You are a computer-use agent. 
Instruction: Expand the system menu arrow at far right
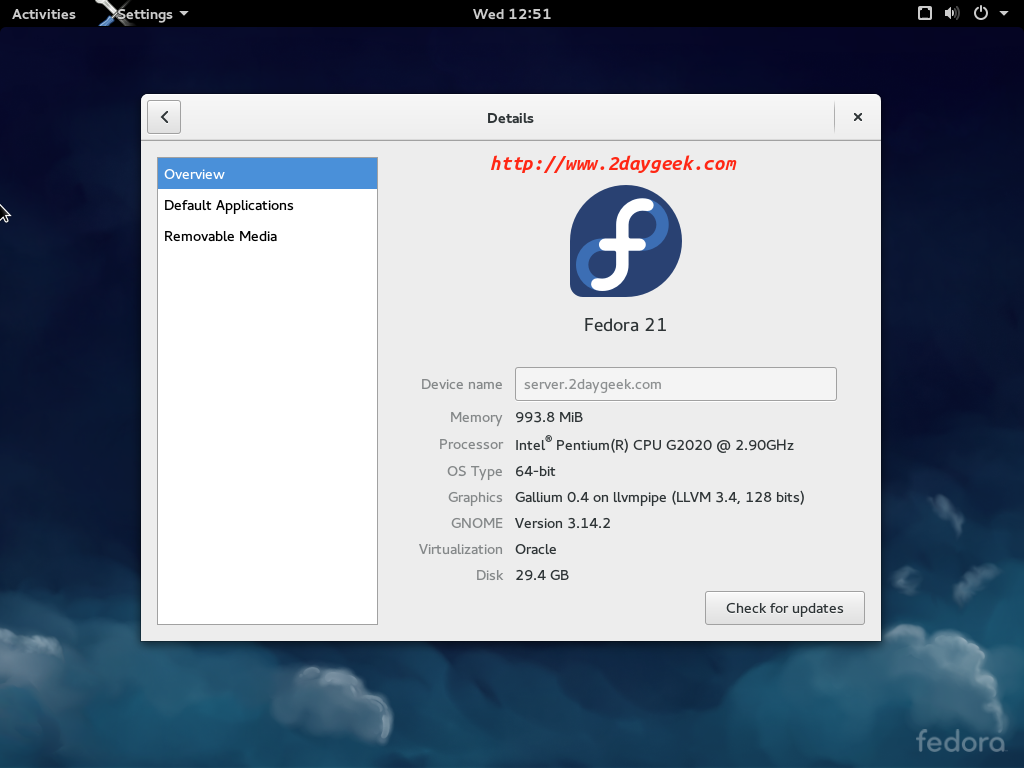point(1004,14)
